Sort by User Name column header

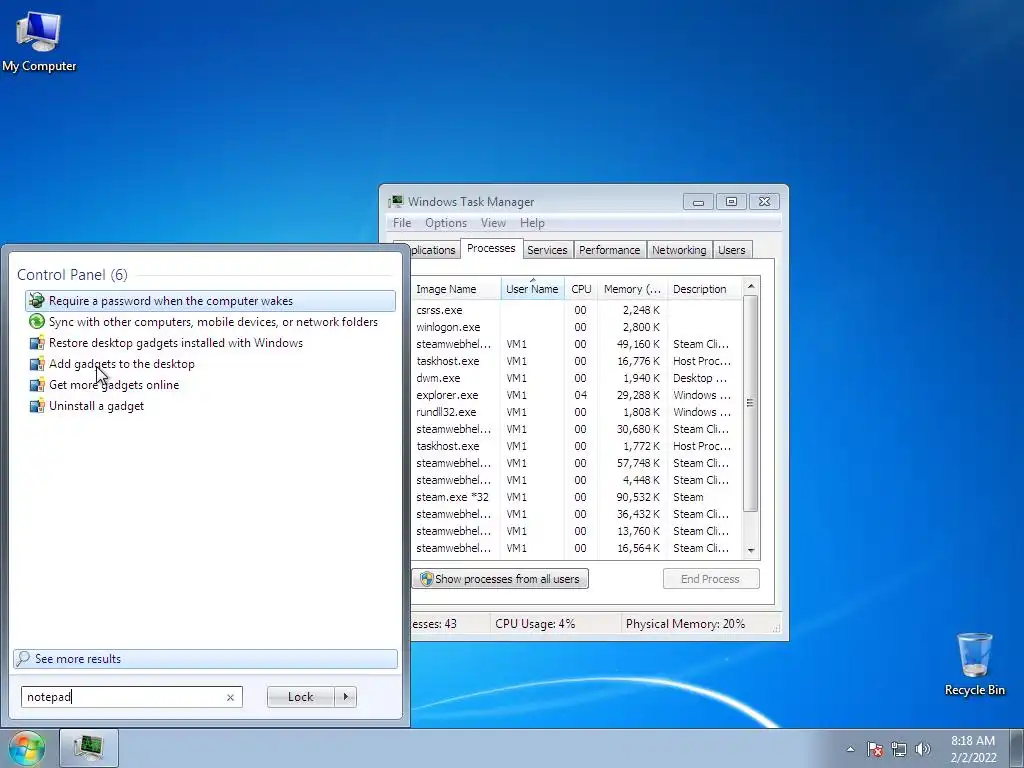pos(532,289)
